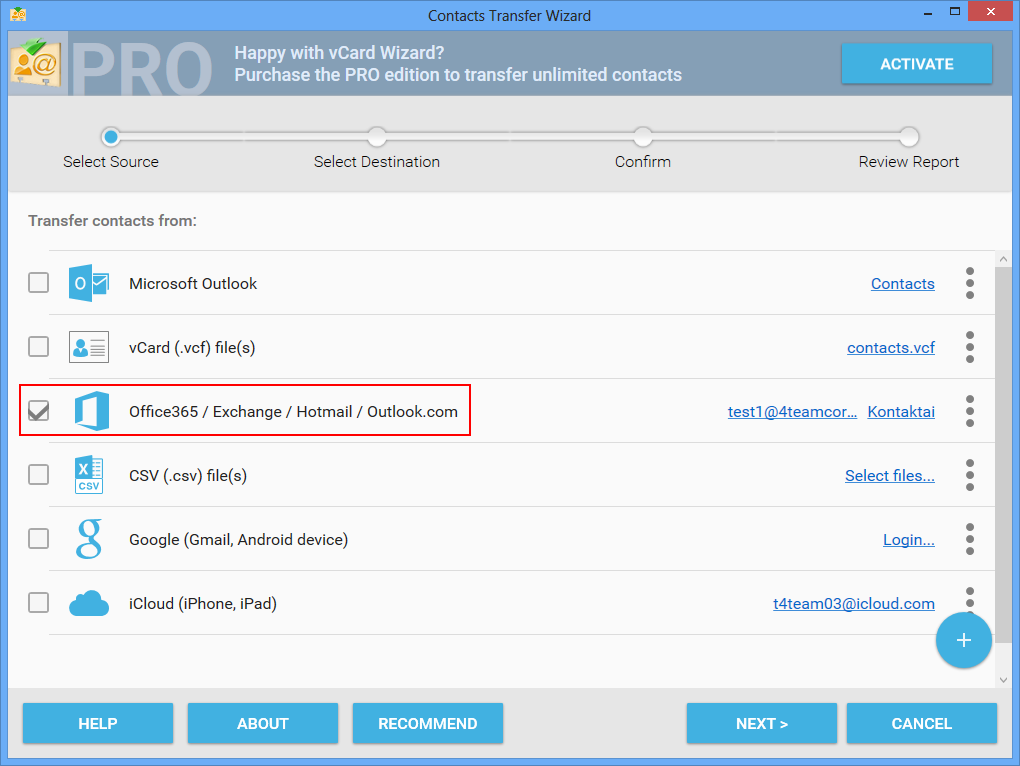Click the Office365 logo icon
The image size is (1020, 766).
click(91, 411)
